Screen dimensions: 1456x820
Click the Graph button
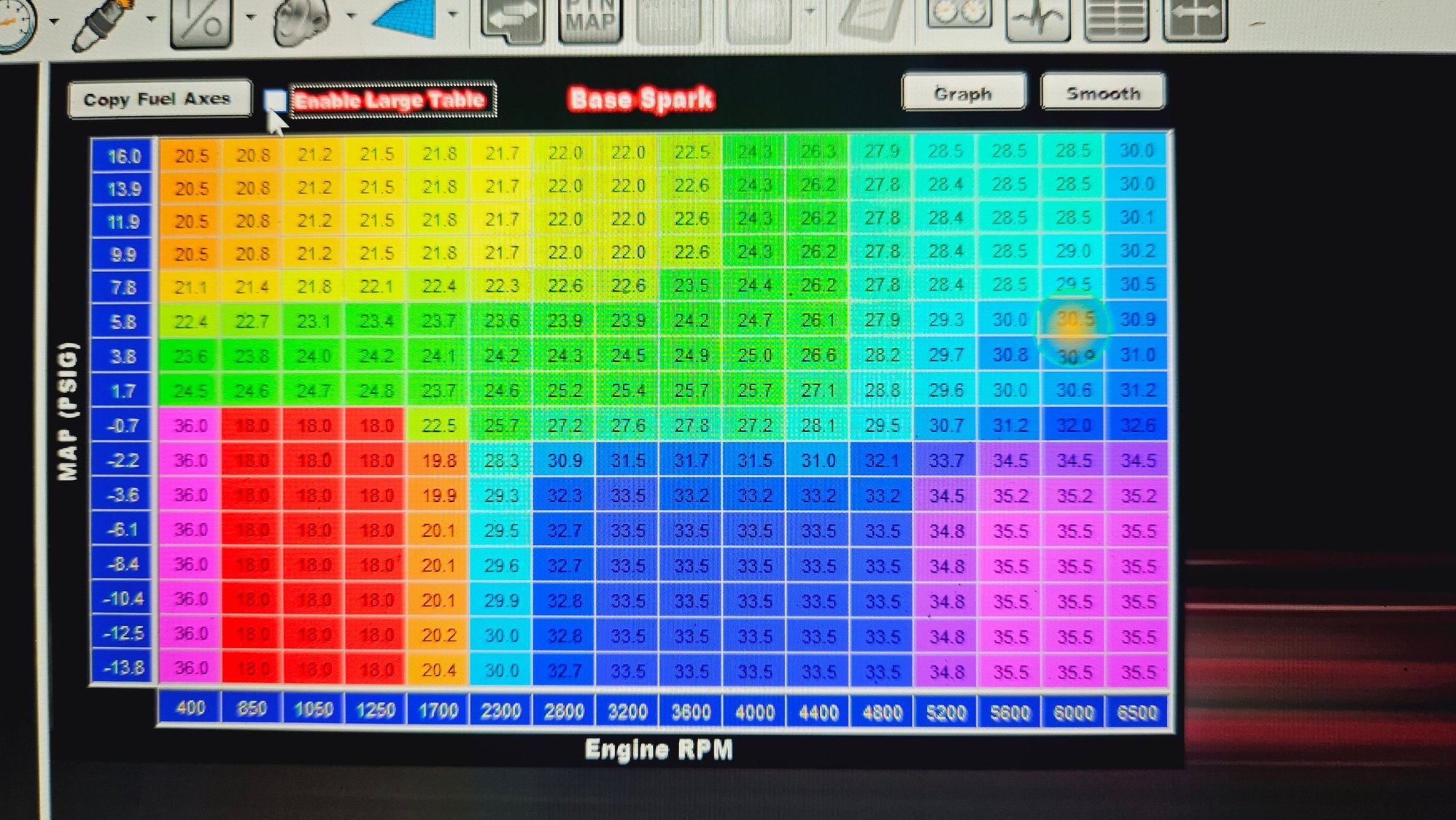[963, 93]
